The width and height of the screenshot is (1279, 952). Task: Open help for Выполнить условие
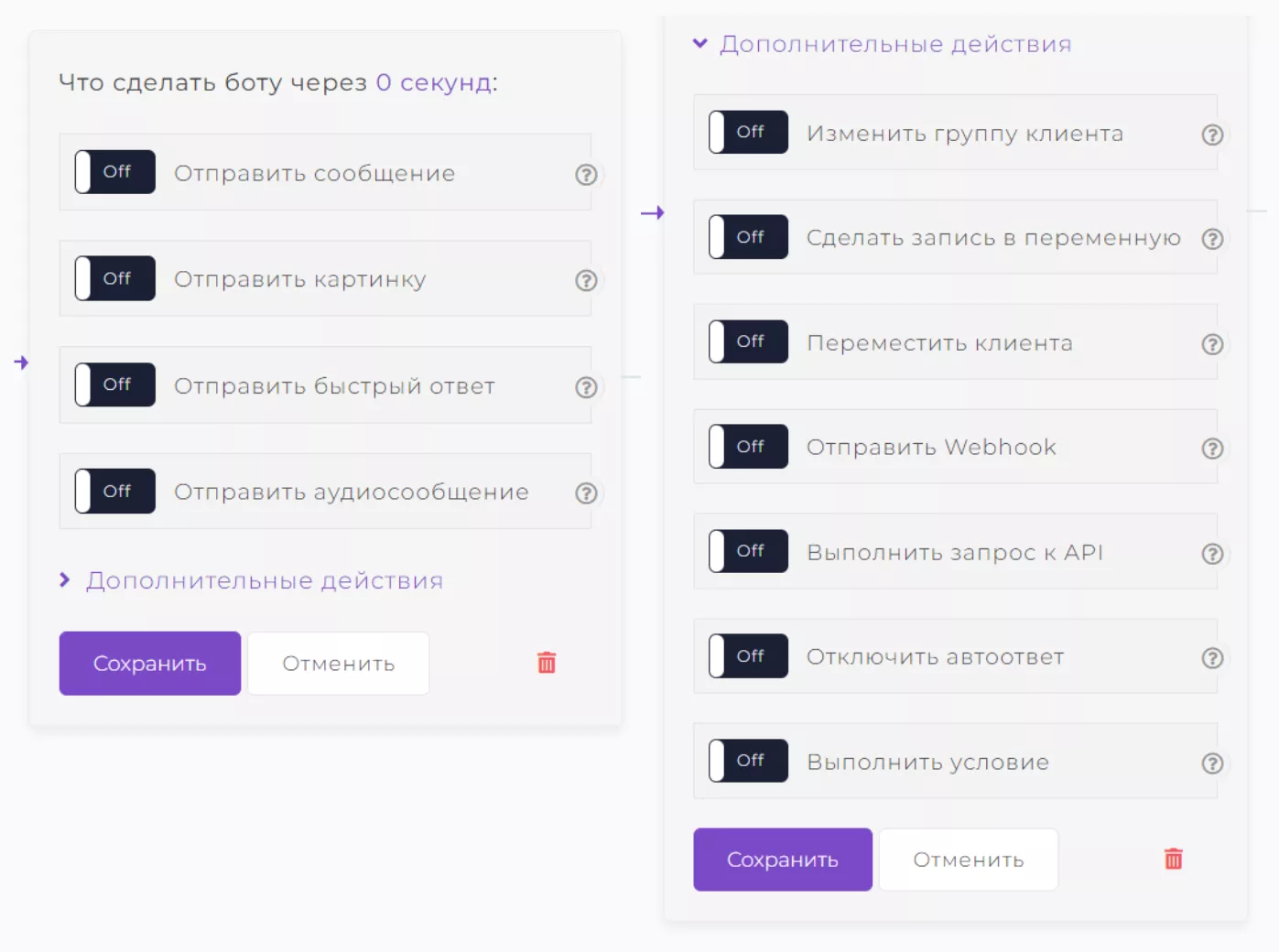[x=1212, y=763]
